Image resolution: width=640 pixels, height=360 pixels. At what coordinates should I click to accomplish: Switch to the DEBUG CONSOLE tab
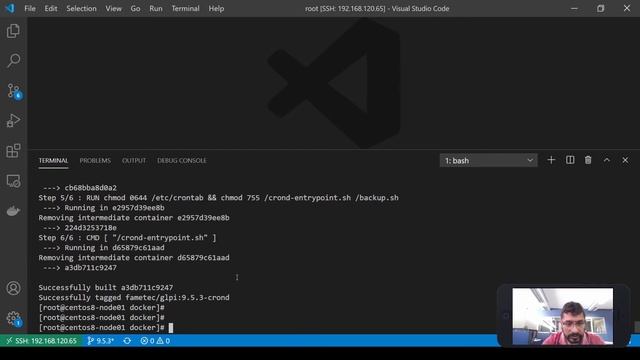pos(182,161)
